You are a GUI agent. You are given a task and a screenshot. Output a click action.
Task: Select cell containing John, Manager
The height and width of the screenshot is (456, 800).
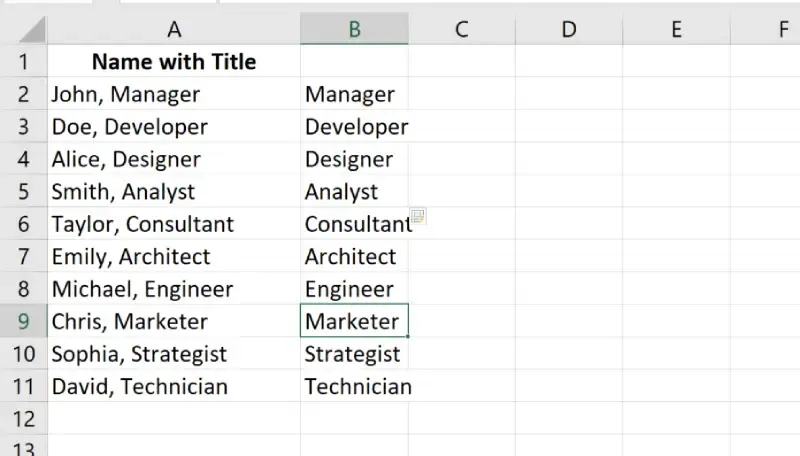click(174, 94)
